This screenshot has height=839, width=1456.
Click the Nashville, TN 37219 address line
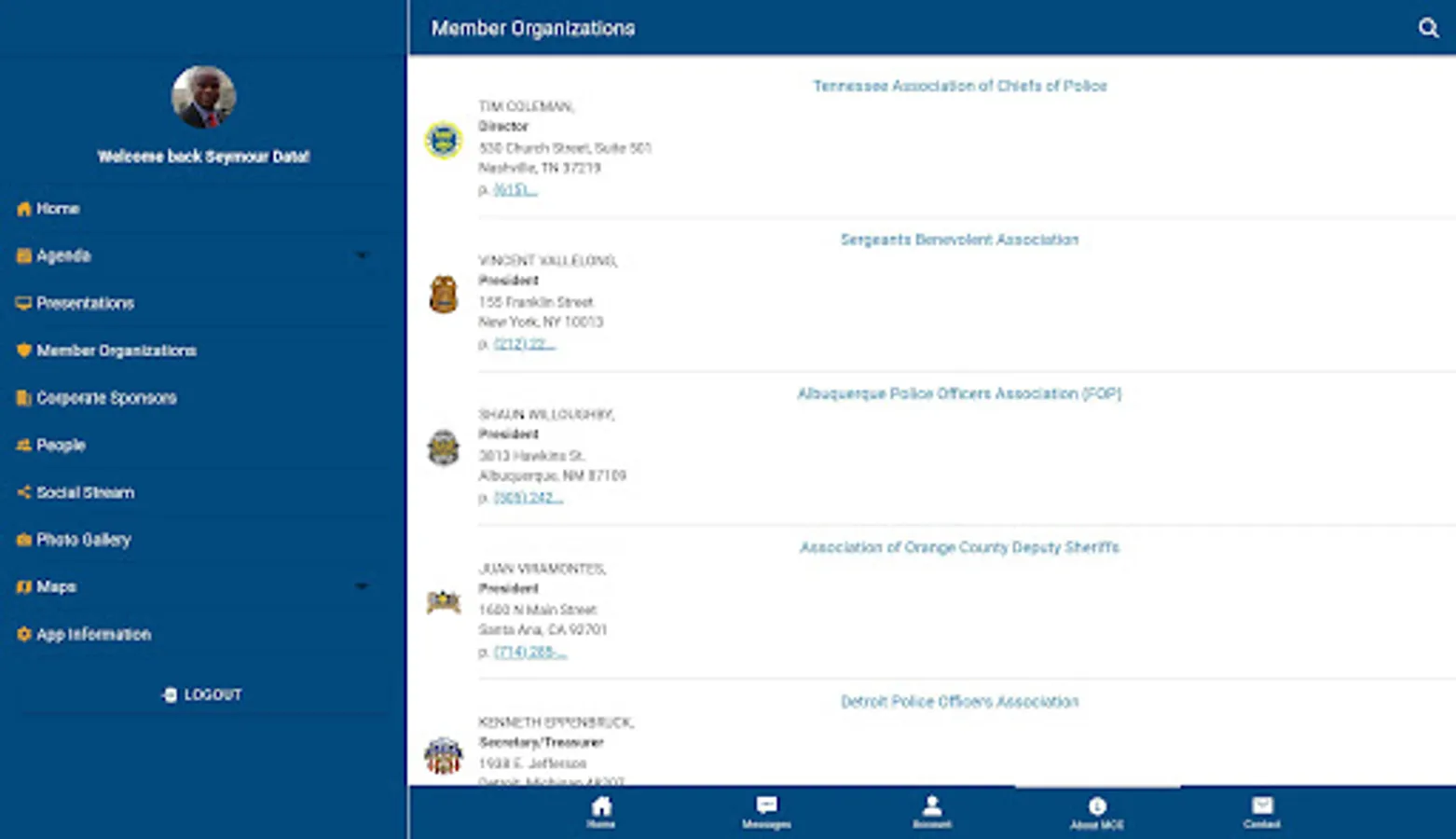540,168
